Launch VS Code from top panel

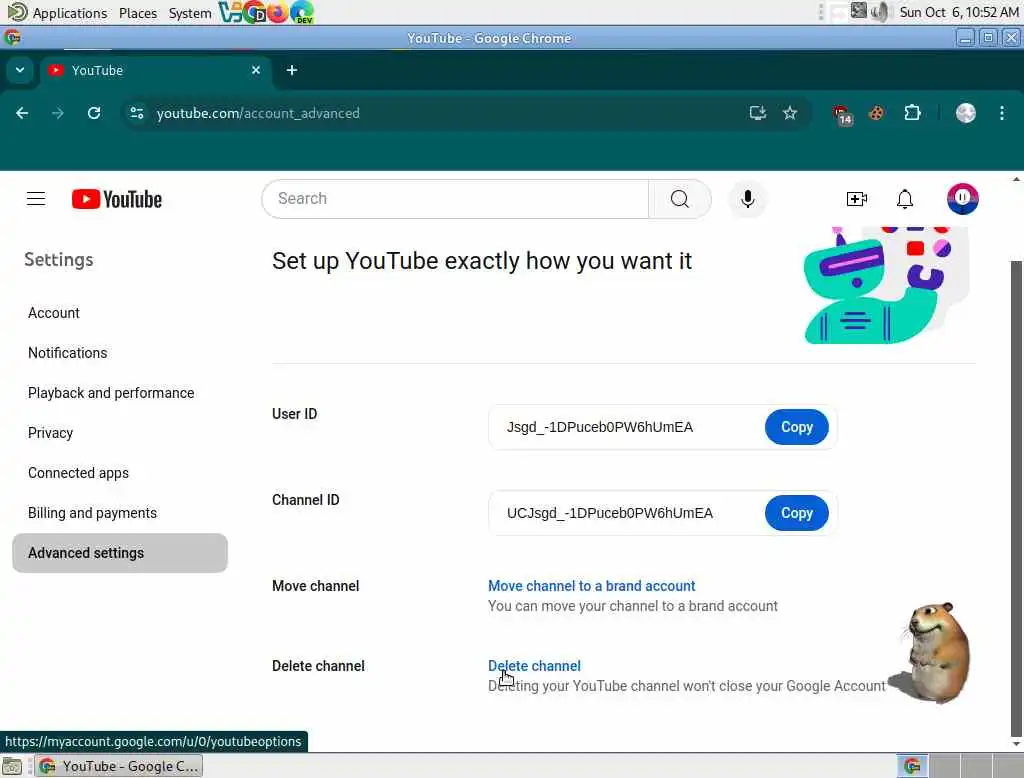pos(230,12)
